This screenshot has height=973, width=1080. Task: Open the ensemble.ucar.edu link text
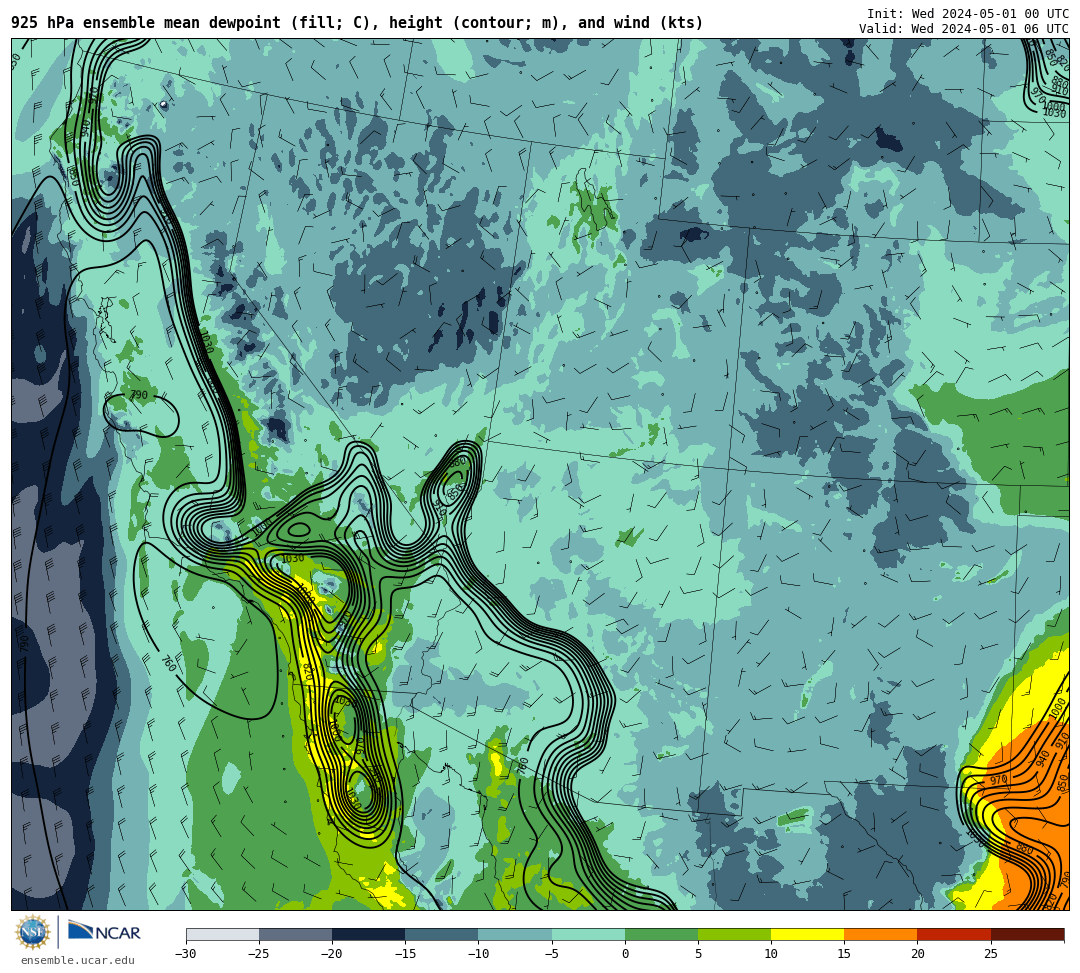pyautogui.click(x=78, y=960)
